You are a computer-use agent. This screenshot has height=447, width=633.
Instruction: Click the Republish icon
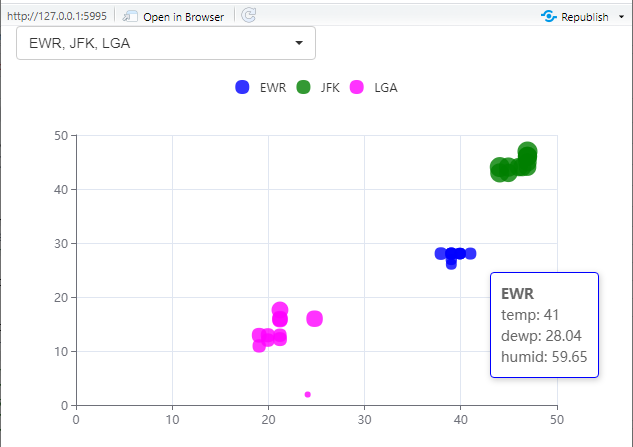(x=549, y=16)
